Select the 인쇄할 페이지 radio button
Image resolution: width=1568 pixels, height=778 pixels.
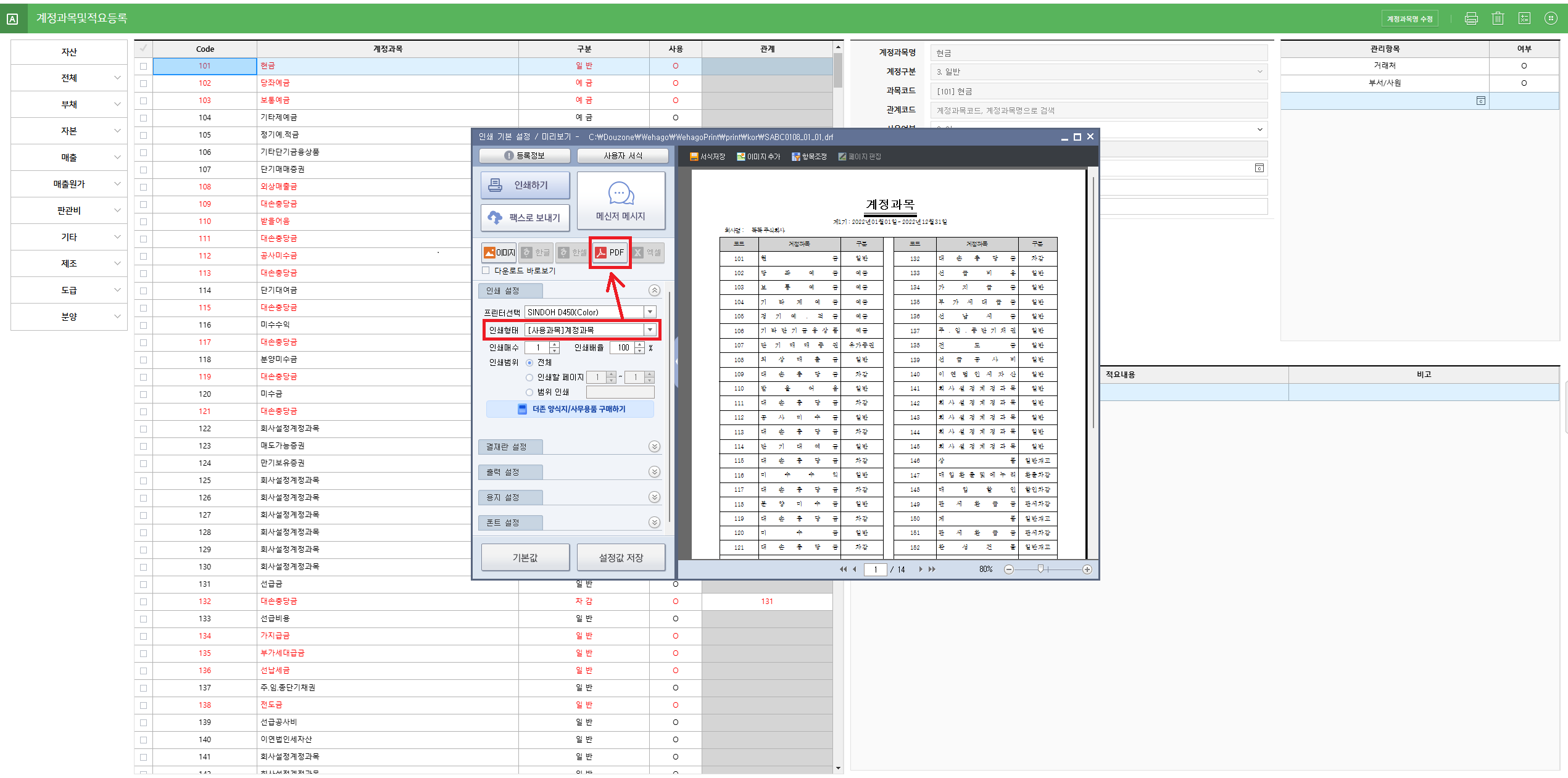529,378
